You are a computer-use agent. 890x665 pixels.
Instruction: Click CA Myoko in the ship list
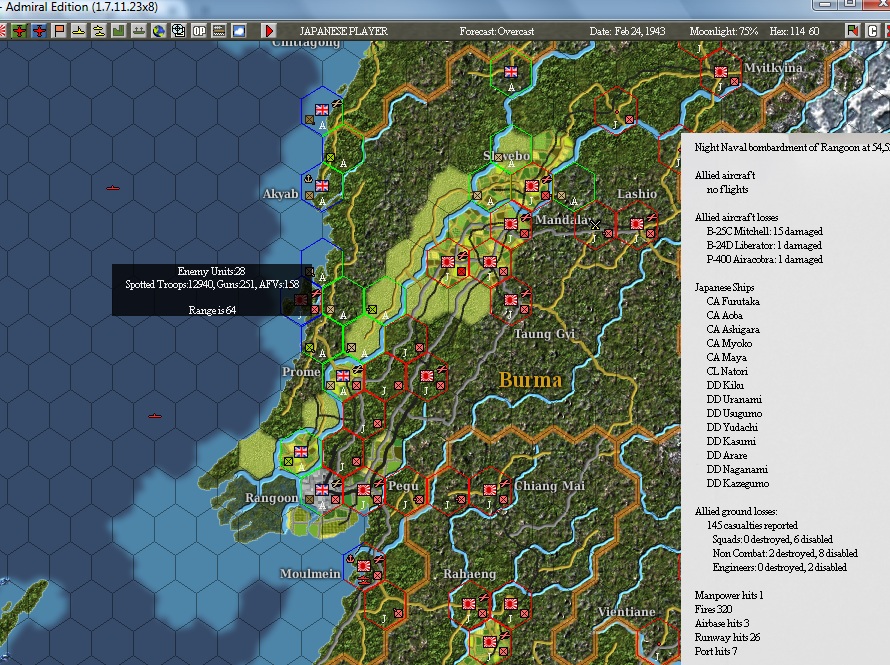(x=729, y=343)
